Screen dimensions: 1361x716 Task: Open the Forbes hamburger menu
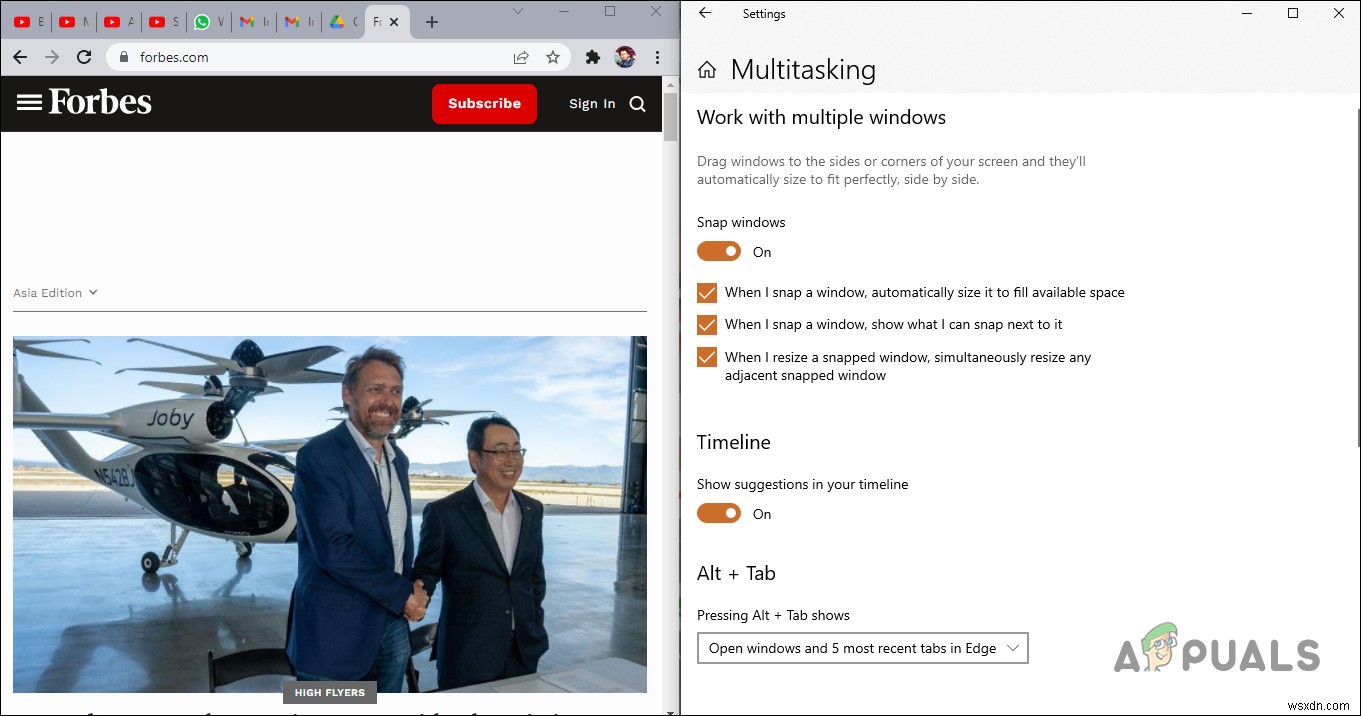click(x=29, y=102)
